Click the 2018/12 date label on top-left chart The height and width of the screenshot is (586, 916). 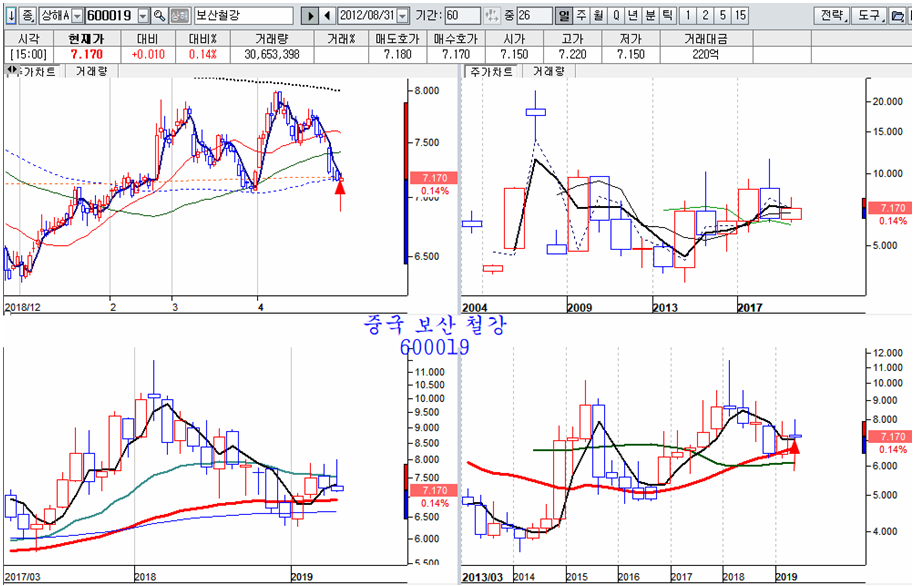(x=23, y=307)
